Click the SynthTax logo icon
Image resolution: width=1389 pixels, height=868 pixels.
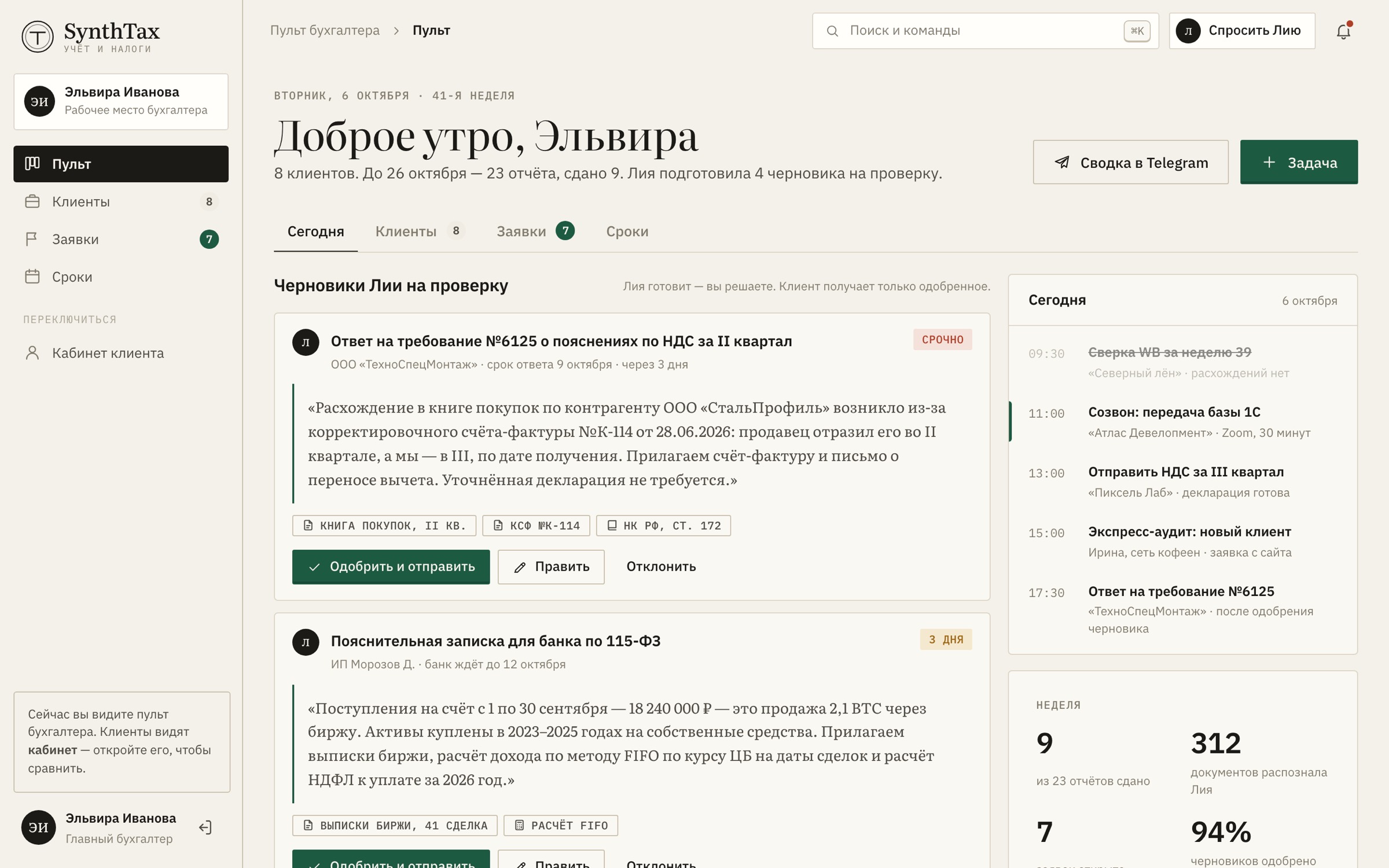[x=38, y=36]
